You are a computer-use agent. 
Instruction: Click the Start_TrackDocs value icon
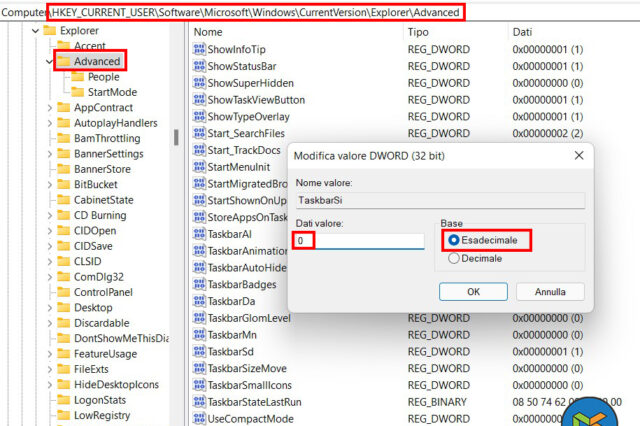tap(199, 150)
